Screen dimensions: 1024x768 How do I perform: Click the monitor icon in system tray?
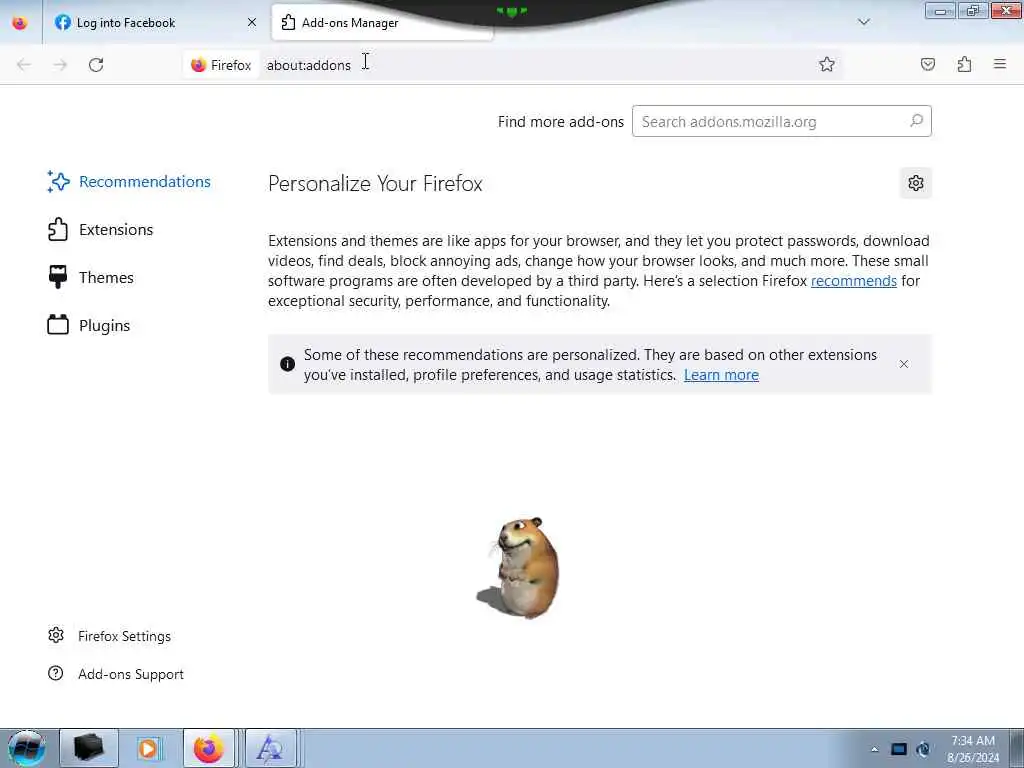click(x=899, y=749)
